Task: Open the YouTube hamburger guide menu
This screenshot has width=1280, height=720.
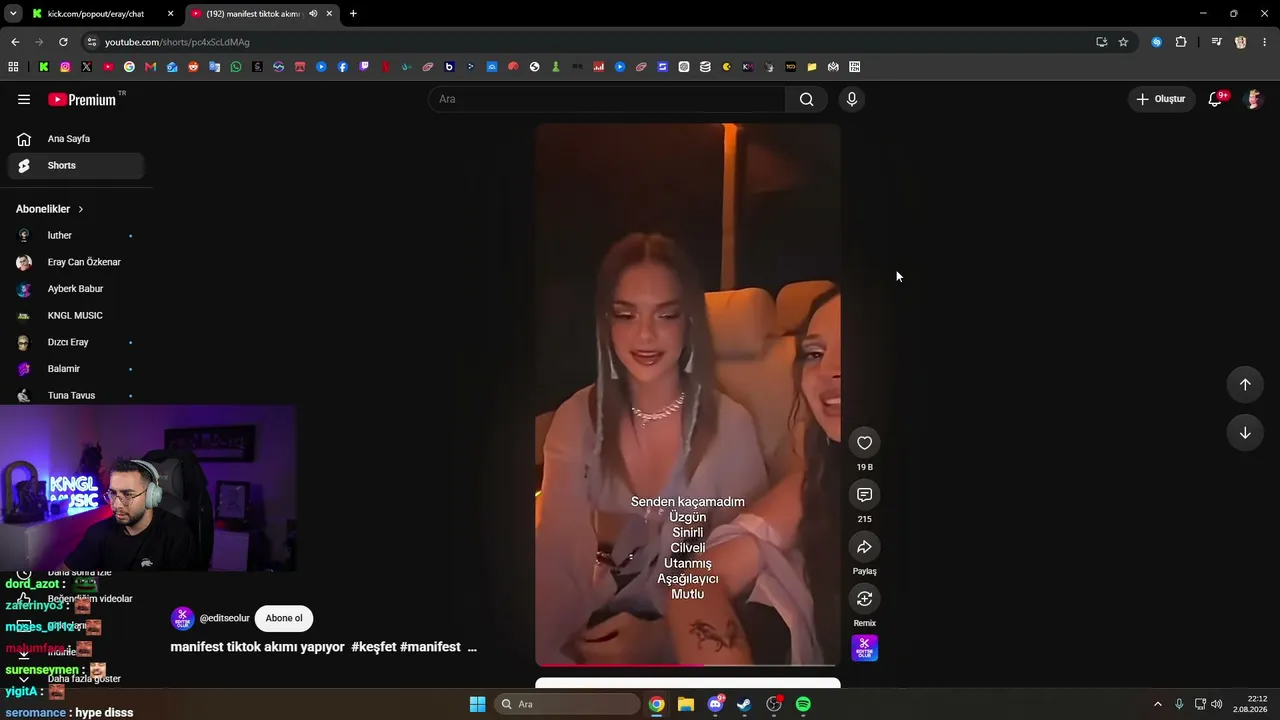Action: (x=24, y=99)
